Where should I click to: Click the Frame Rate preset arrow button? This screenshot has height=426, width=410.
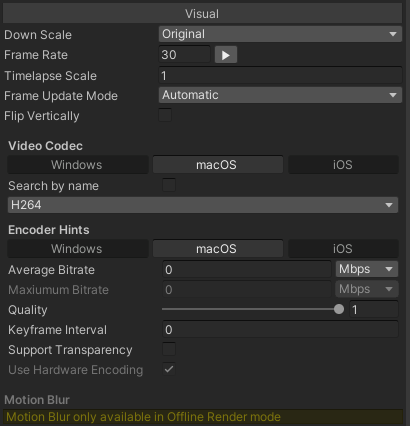[226, 55]
